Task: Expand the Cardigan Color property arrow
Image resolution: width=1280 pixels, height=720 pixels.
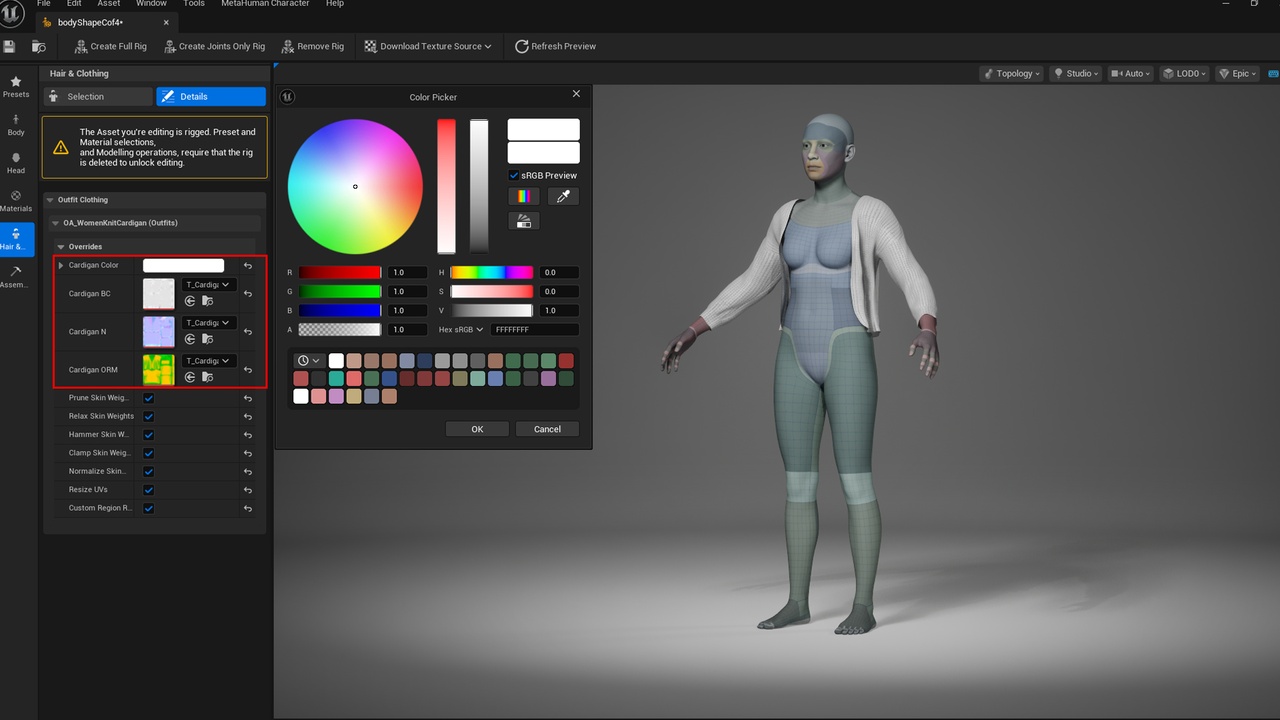Action: [x=61, y=265]
